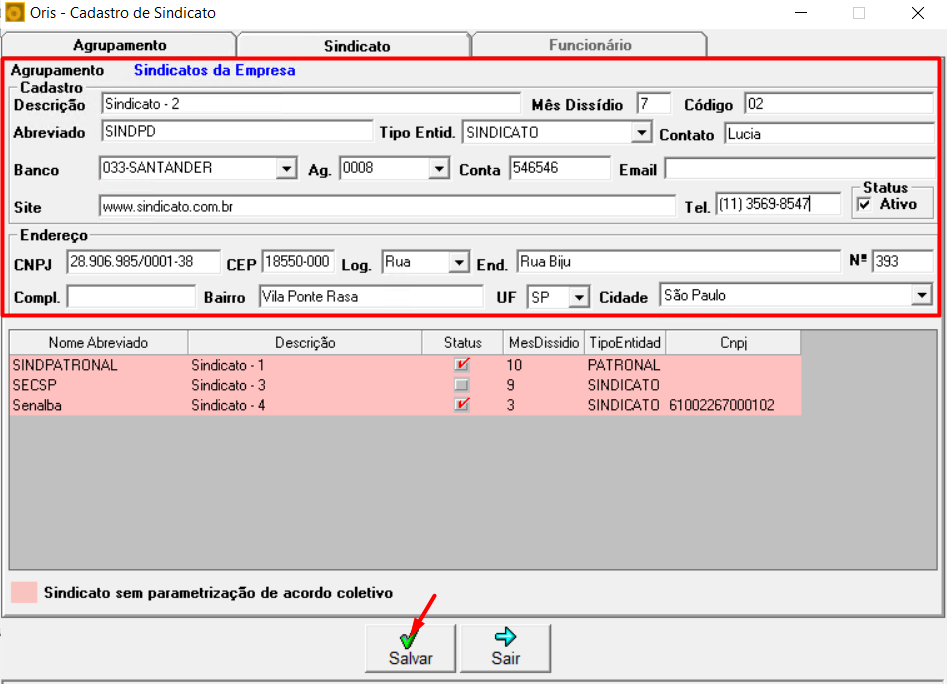Toggle status checkbox in SECSP row
The image size is (947, 684).
click(x=461, y=385)
